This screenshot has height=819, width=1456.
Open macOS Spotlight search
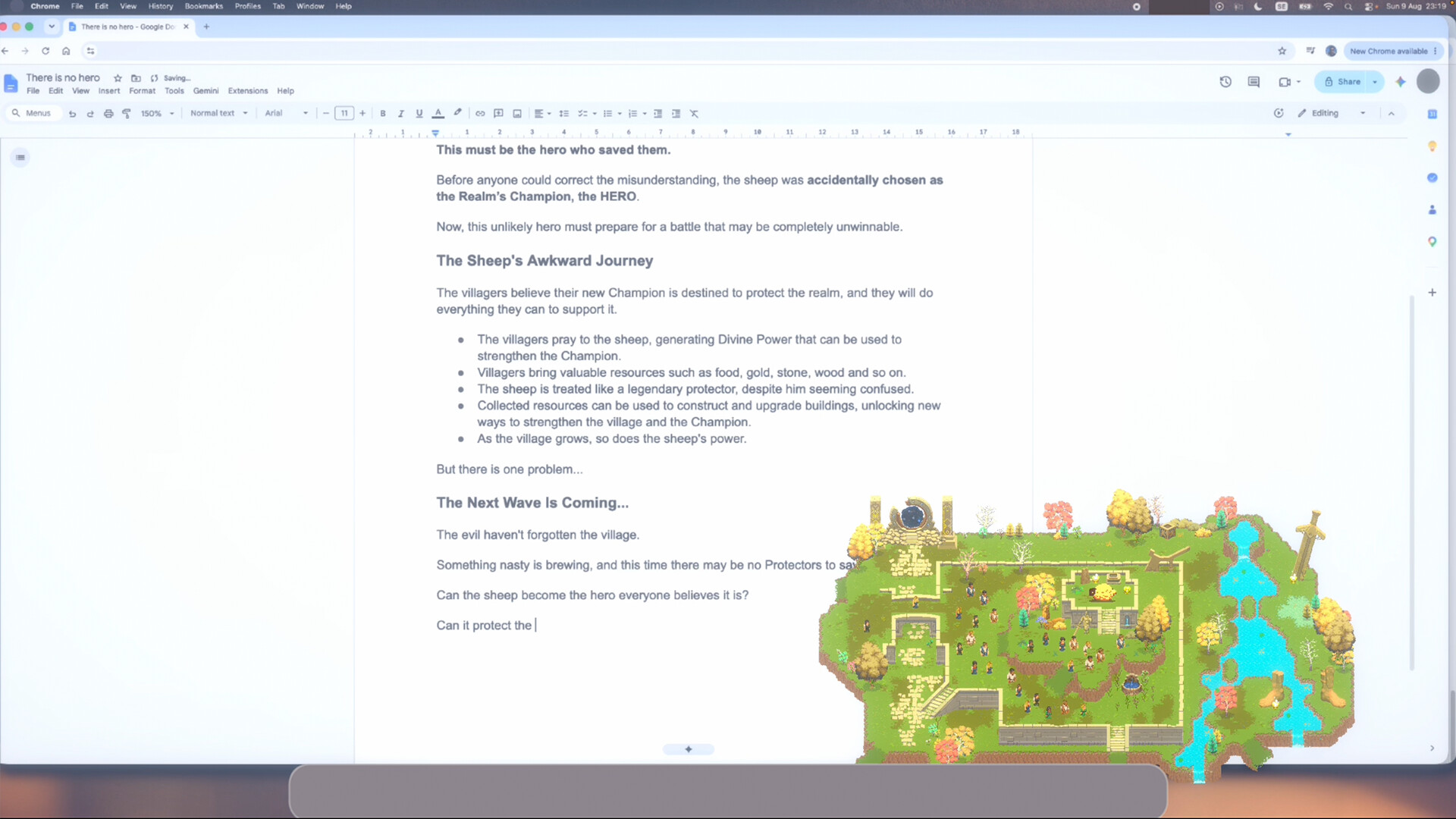click(x=1348, y=6)
